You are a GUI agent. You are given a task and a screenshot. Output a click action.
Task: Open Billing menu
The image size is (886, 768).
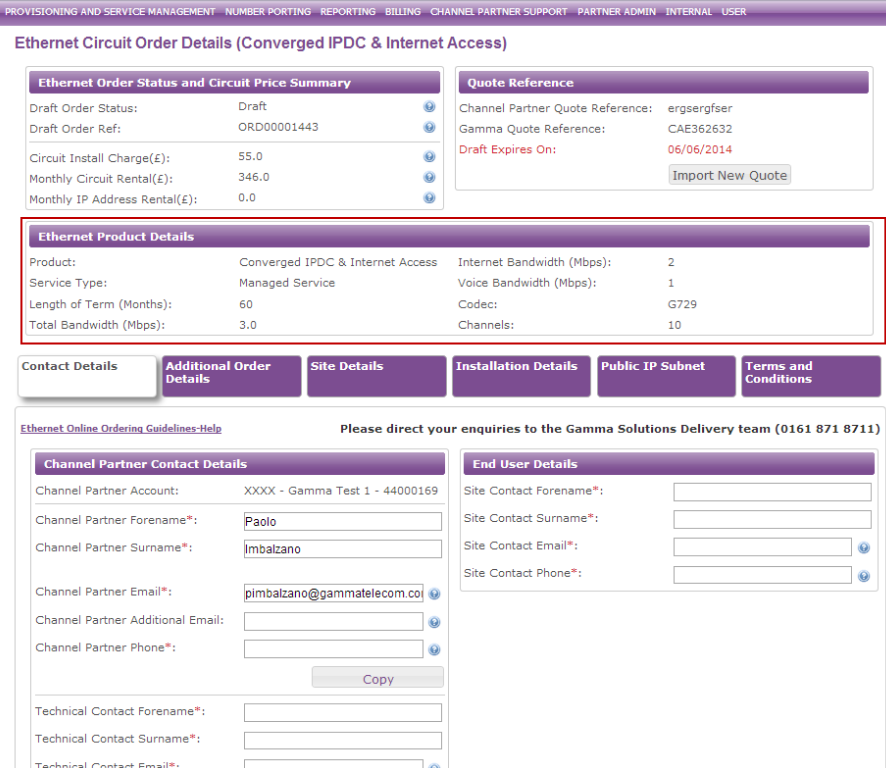tap(403, 11)
